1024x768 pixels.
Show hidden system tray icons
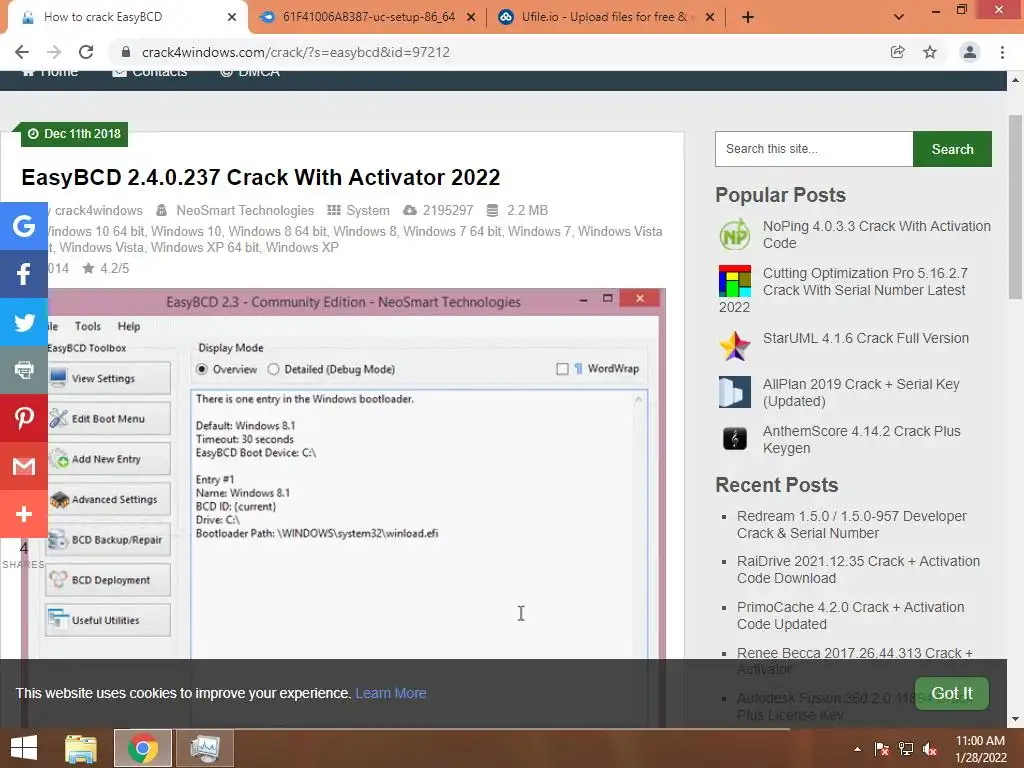point(857,749)
